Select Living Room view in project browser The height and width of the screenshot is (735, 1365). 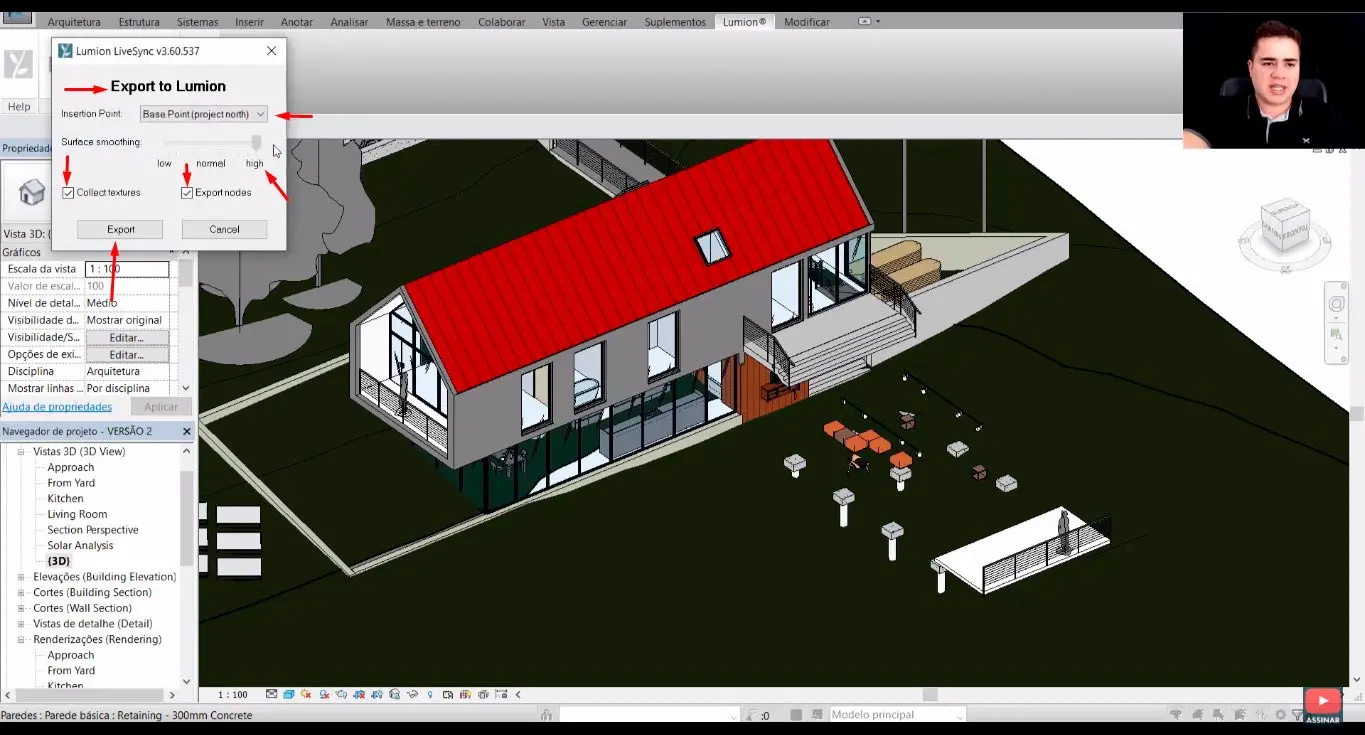pyautogui.click(x=77, y=514)
